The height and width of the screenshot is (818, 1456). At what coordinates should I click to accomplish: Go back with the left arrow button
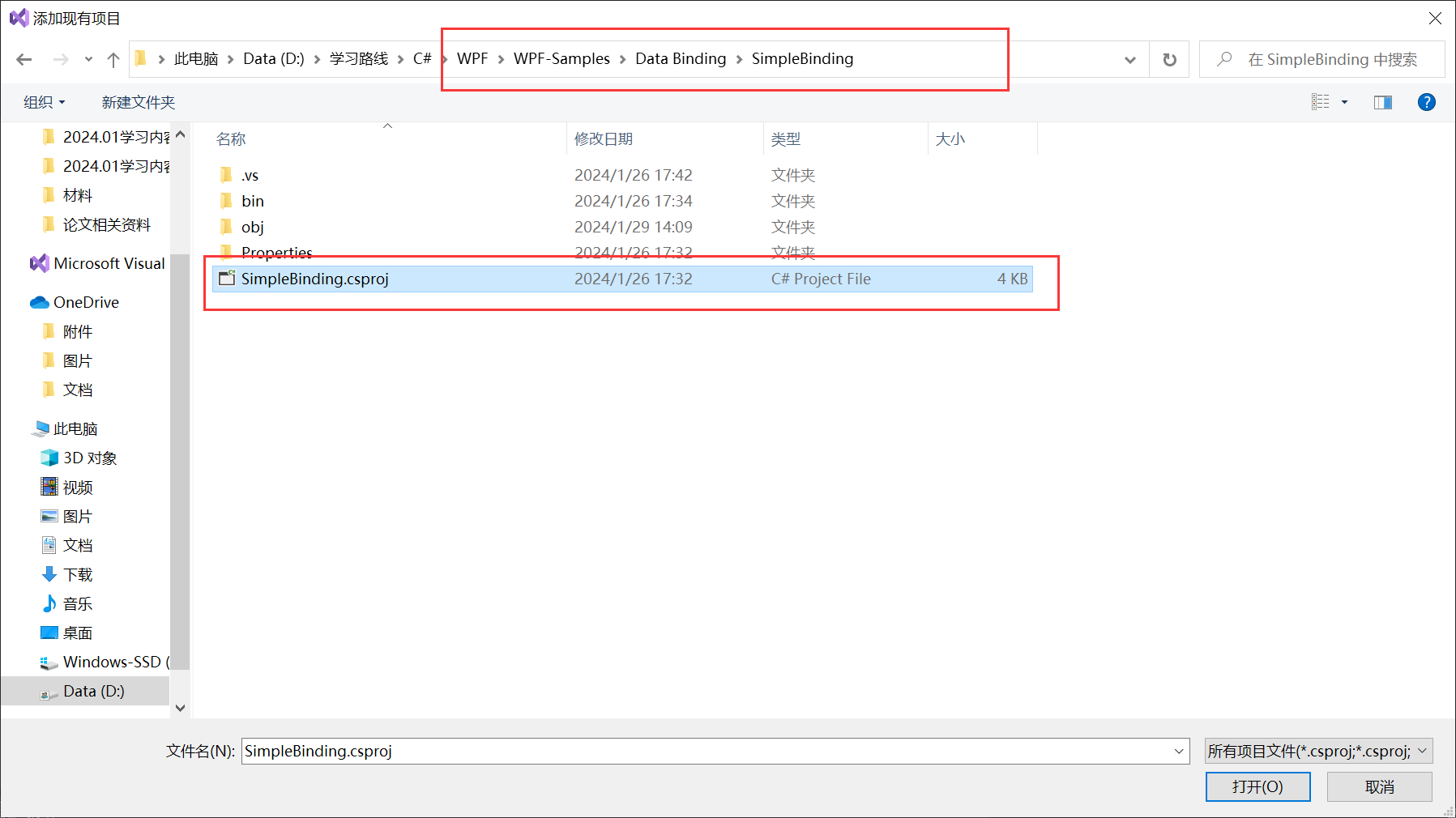coord(24,59)
